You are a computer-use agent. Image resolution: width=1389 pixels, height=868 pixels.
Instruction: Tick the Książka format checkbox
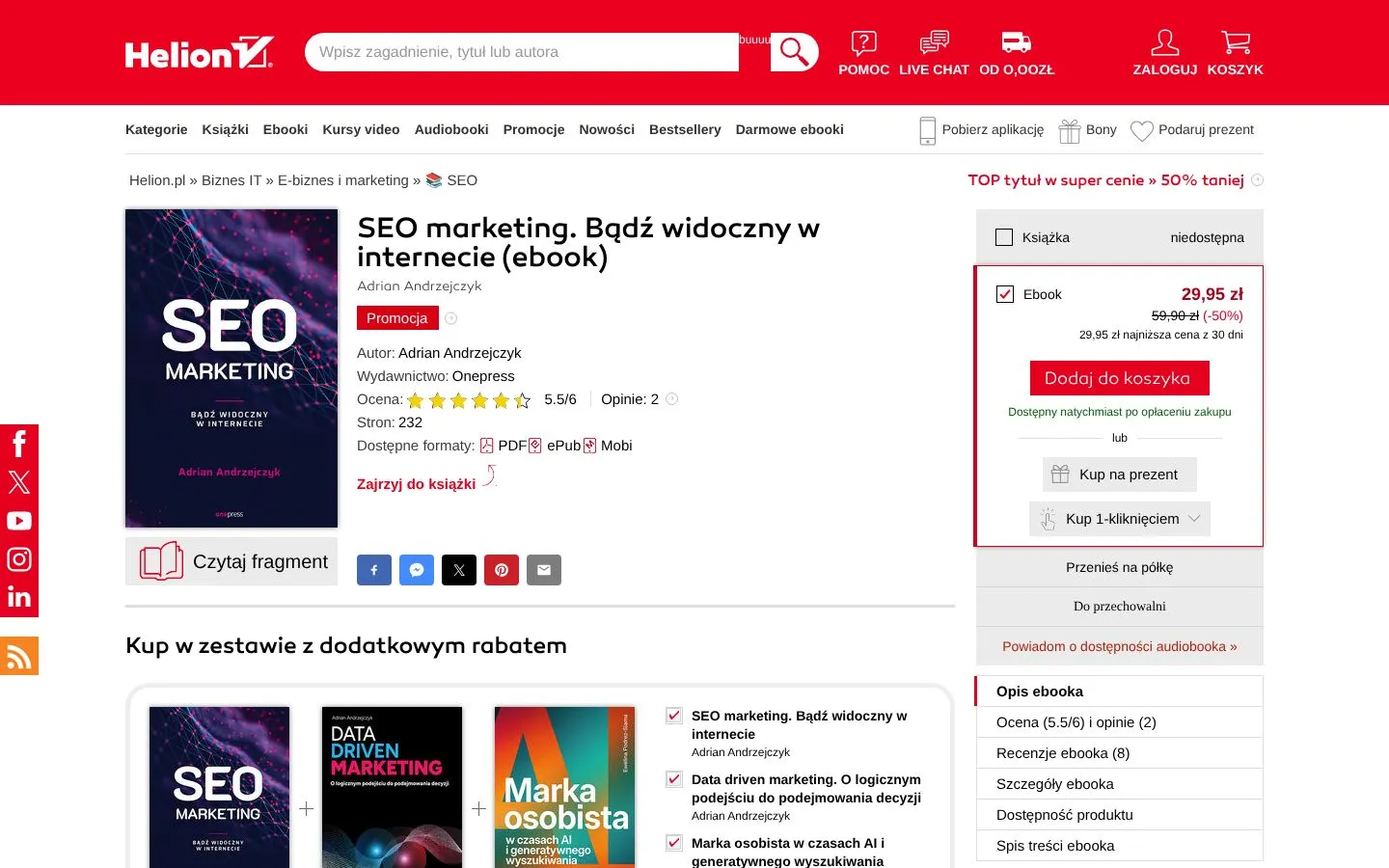1004,237
